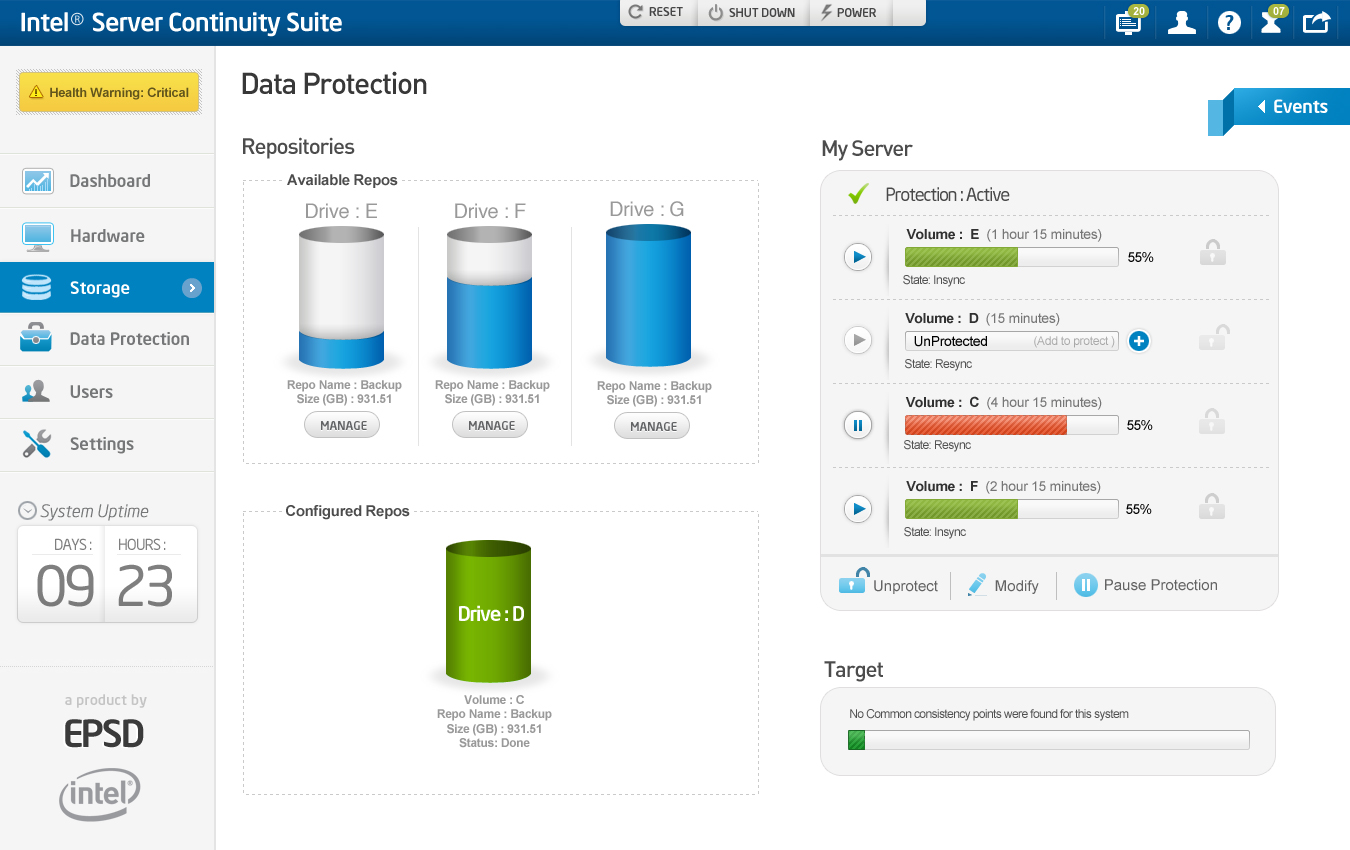The height and width of the screenshot is (850, 1350).
Task: Click the Unprotect padlock icon
Action: coord(852,582)
